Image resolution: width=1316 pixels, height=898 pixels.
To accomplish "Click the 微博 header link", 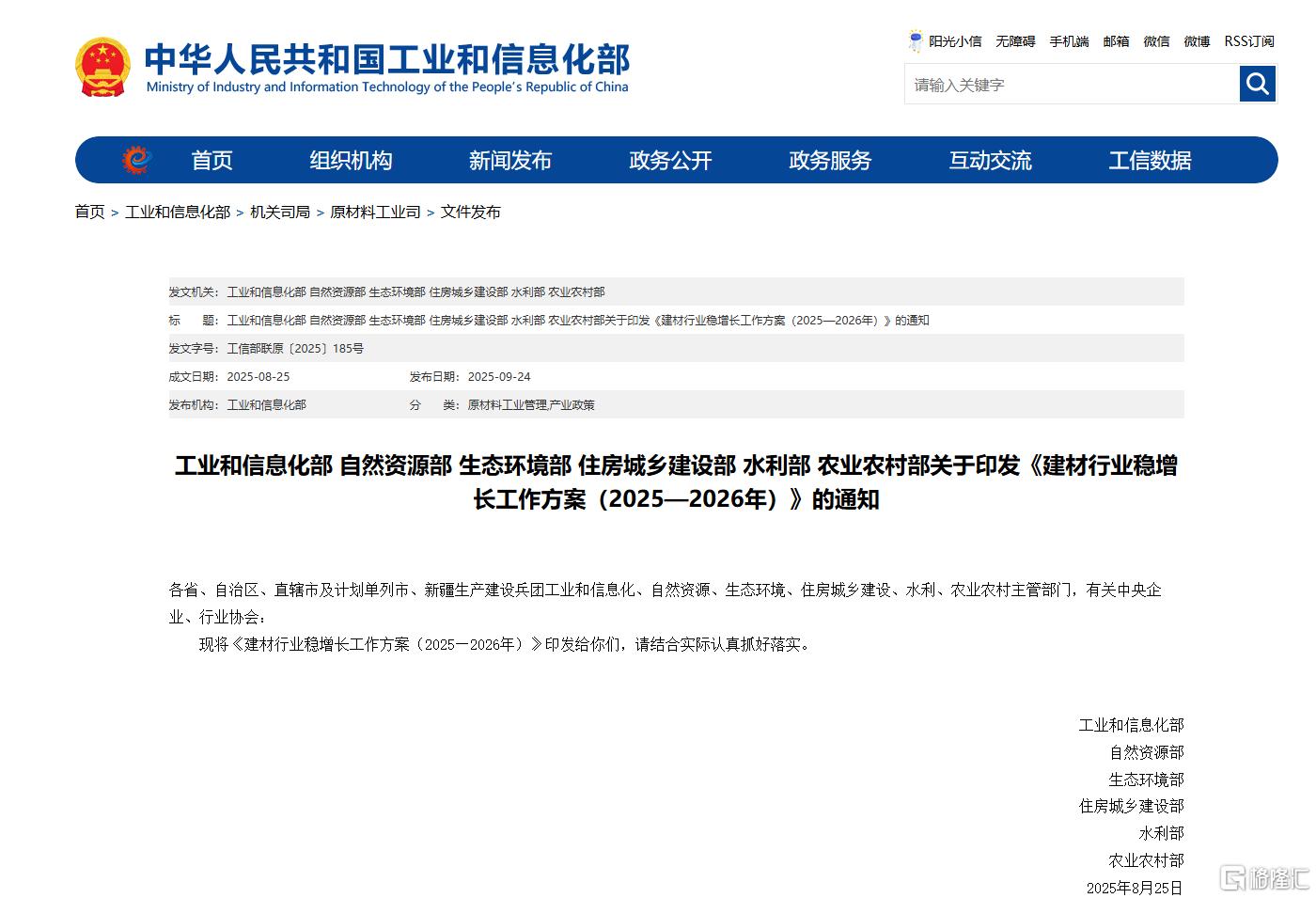I will [1197, 41].
